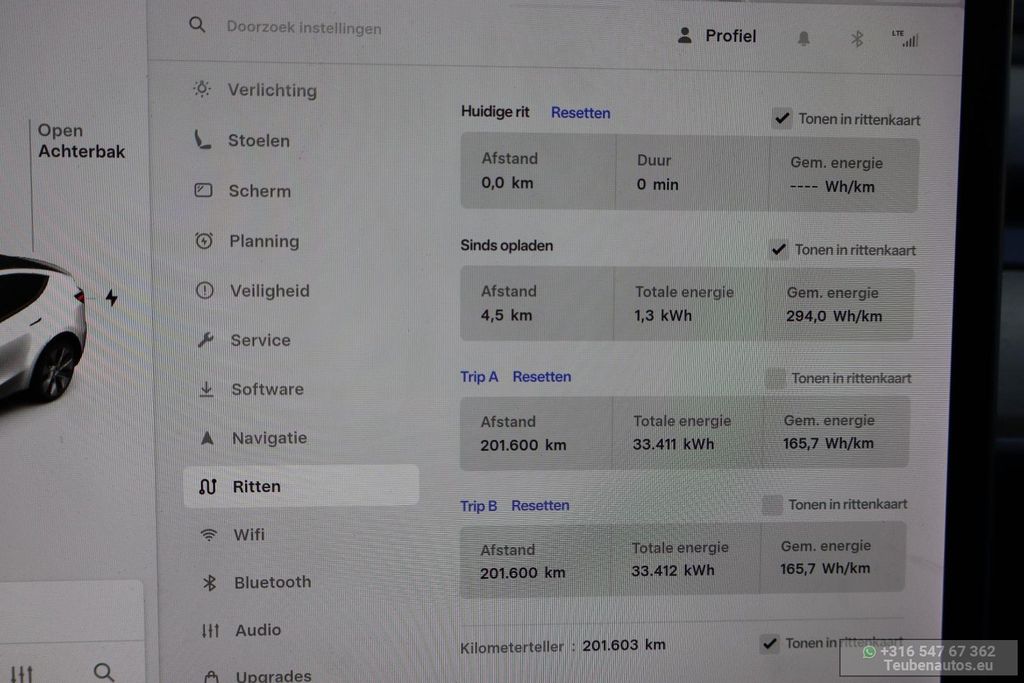The image size is (1024, 683).
Task: Tap the Doorzoek instellingen search field
Action: coord(304,28)
